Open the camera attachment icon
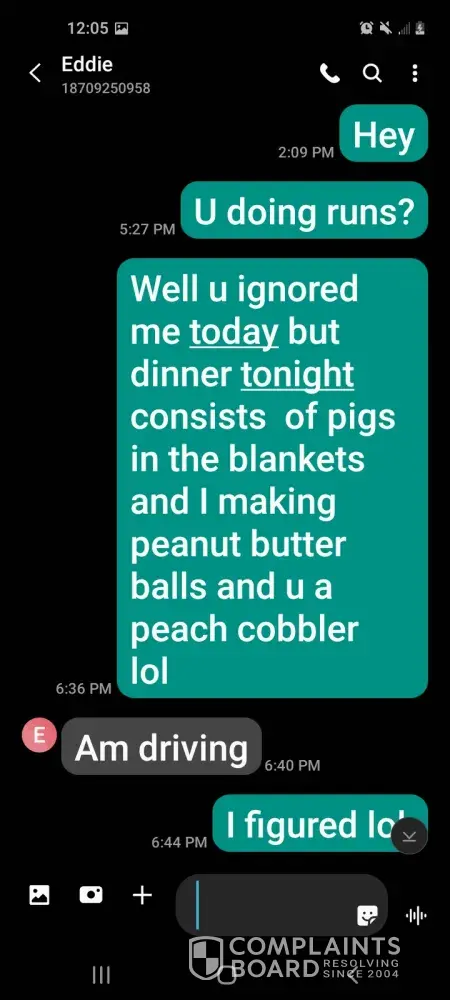 pos(91,895)
